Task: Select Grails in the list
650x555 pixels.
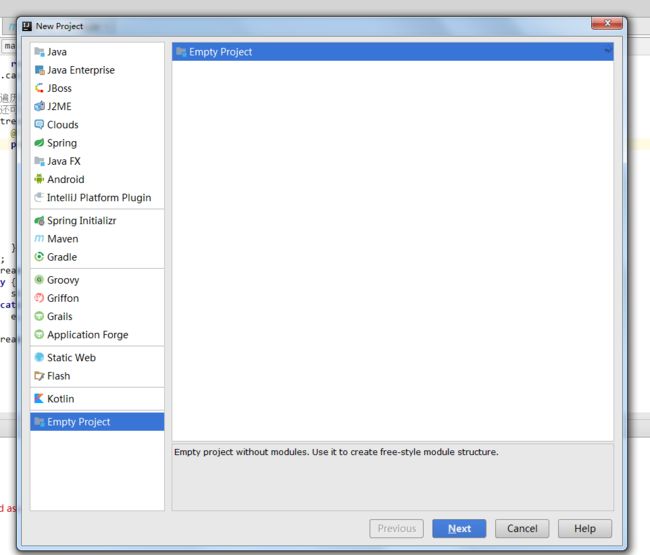Action: pyautogui.click(x=97, y=316)
